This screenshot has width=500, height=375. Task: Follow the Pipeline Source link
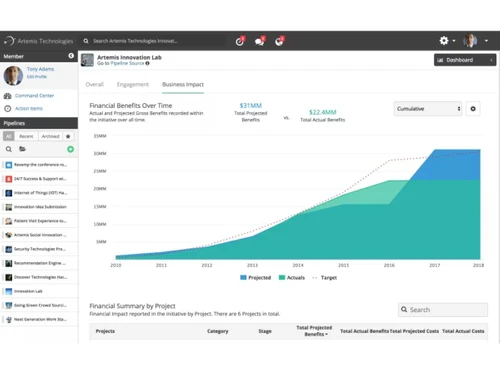[x=127, y=63]
